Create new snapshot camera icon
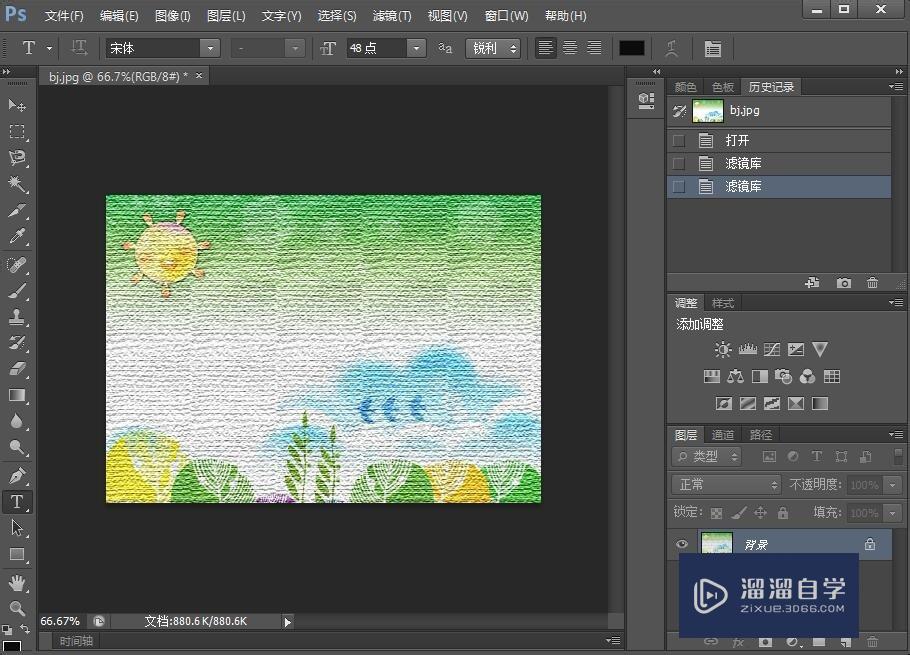This screenshot has width=910, height=655. (844, 284)
